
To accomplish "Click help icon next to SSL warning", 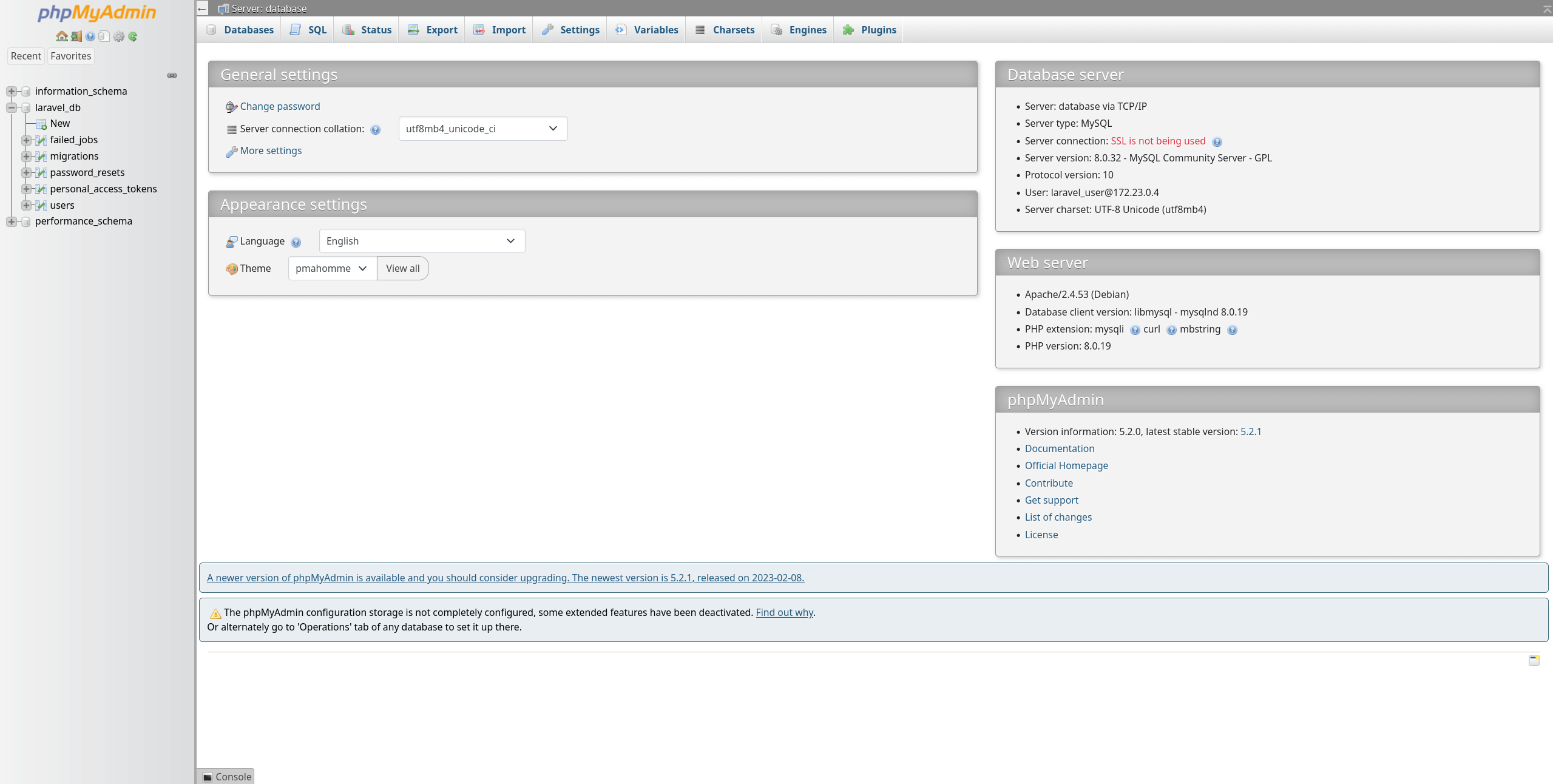I will (x=1217, y=142).
